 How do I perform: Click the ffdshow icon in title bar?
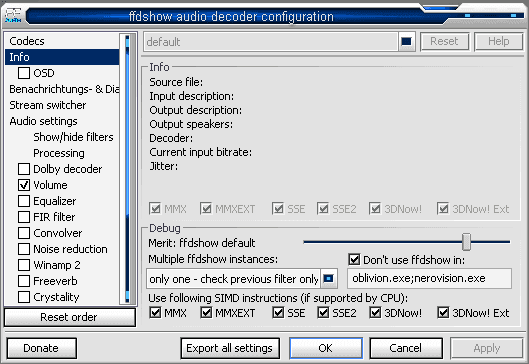[x=13, y=16]
